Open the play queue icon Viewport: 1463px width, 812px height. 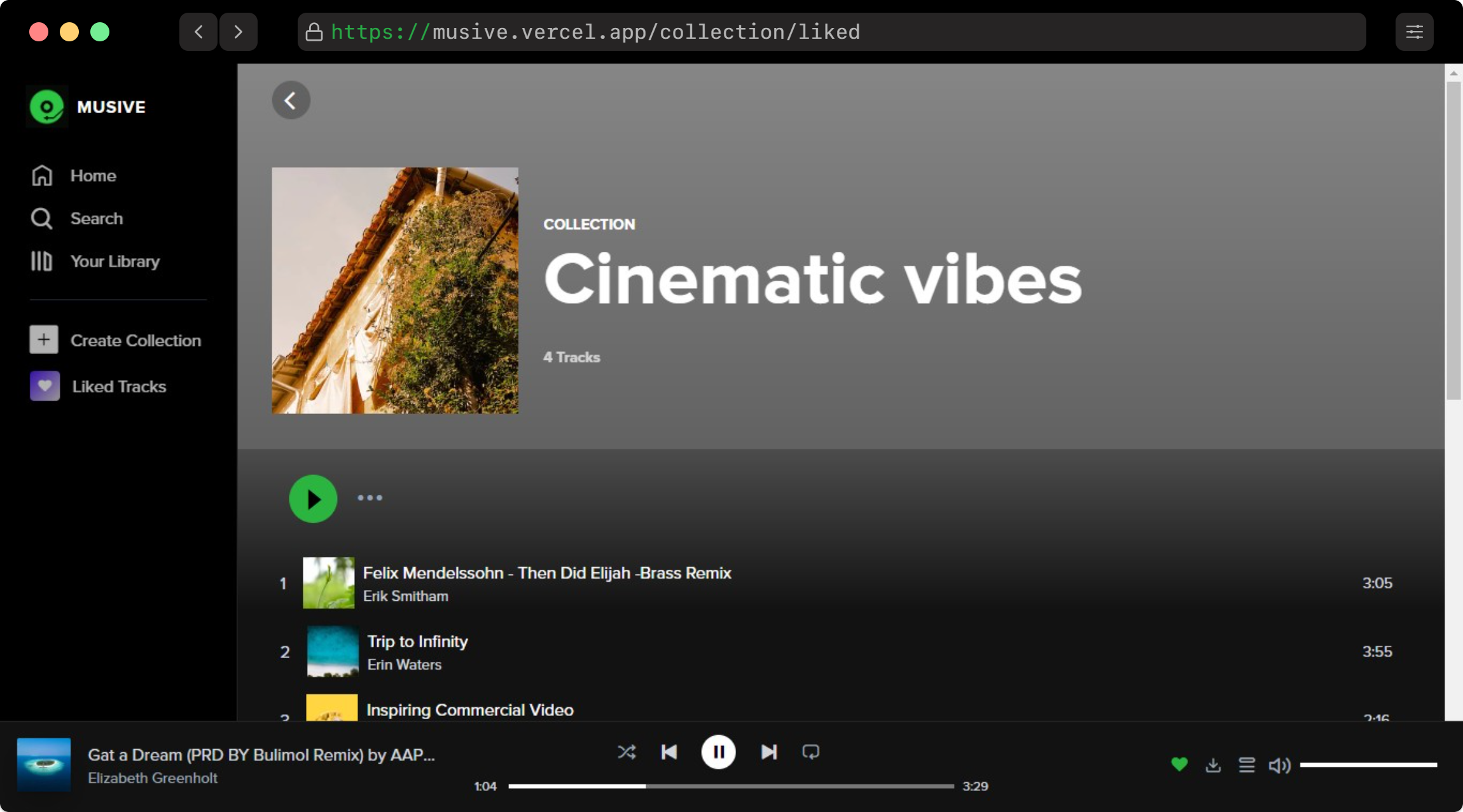click(1247, 765)
